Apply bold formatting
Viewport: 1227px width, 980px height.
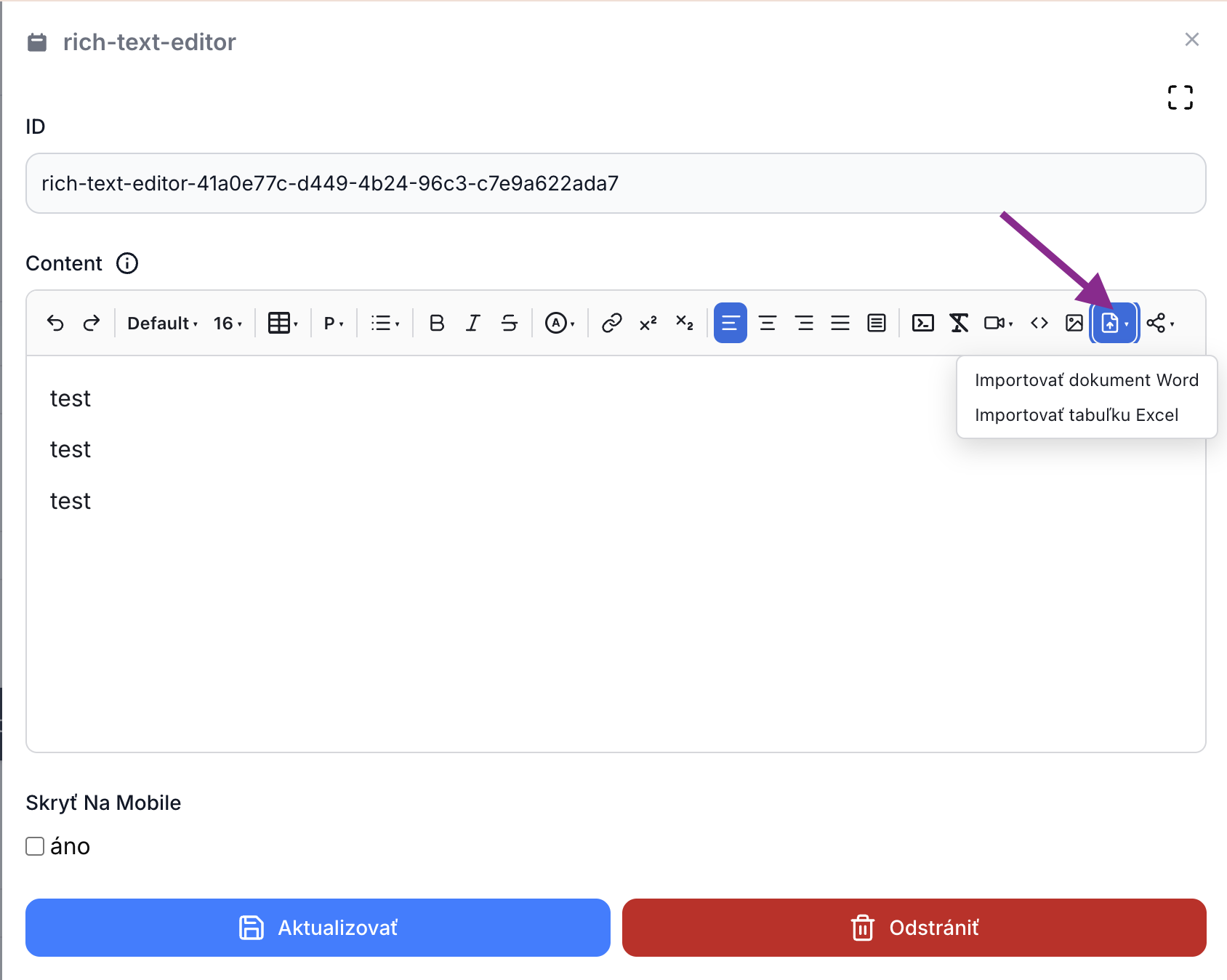click(x=437, y=323)
